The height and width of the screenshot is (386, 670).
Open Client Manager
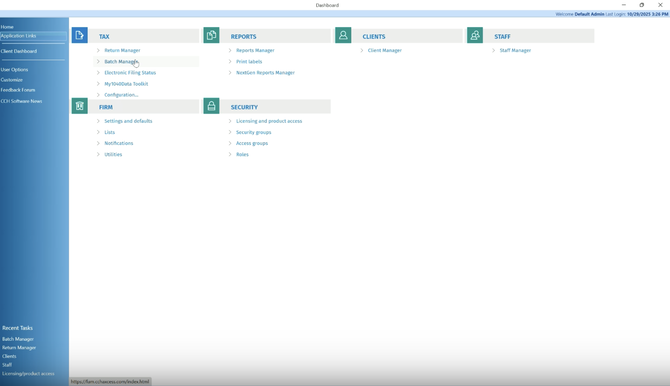tap(385, 50)
